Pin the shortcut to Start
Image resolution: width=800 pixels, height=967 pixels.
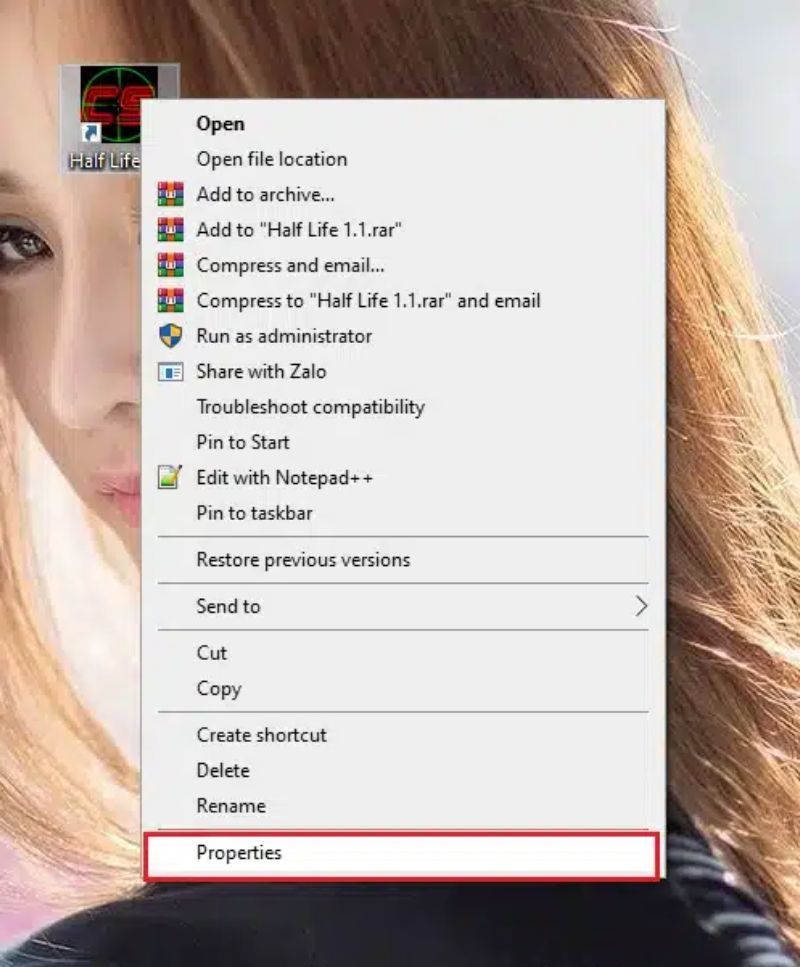point(242,442)
